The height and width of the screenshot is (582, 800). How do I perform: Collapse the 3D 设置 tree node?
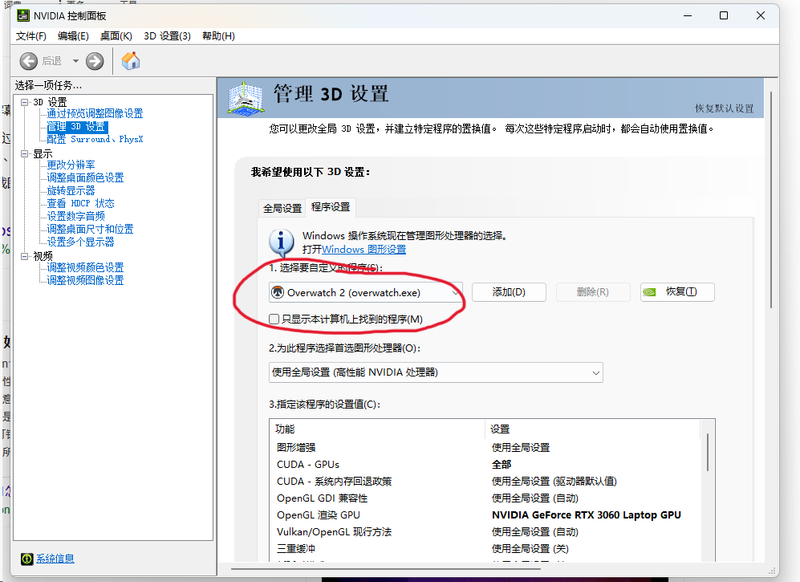point(24,102)
